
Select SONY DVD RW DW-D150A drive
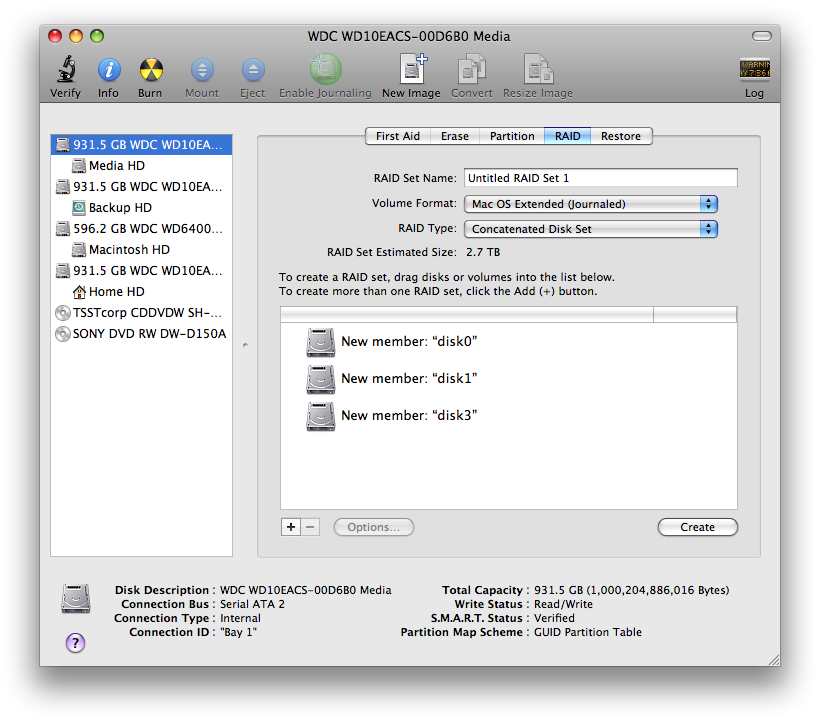coord(141,334)
